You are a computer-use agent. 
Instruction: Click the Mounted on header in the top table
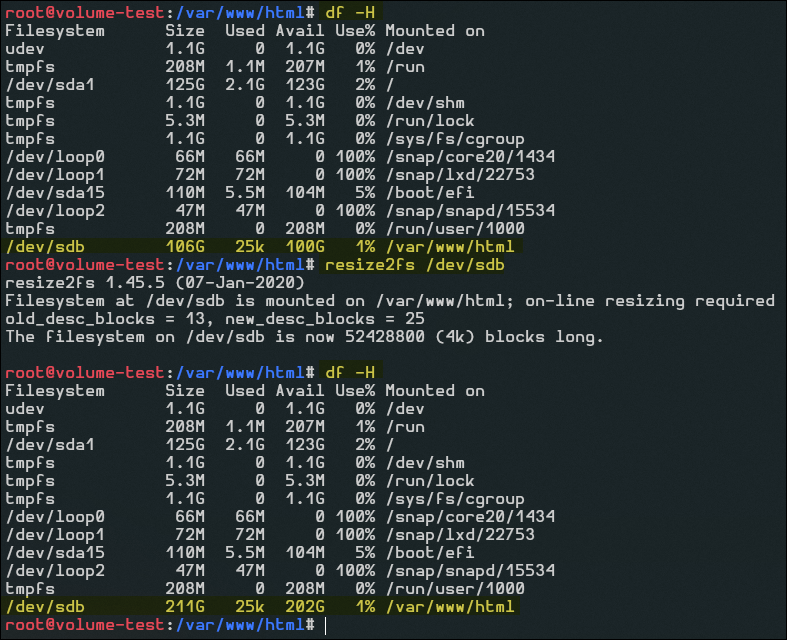tap(433, 31)
